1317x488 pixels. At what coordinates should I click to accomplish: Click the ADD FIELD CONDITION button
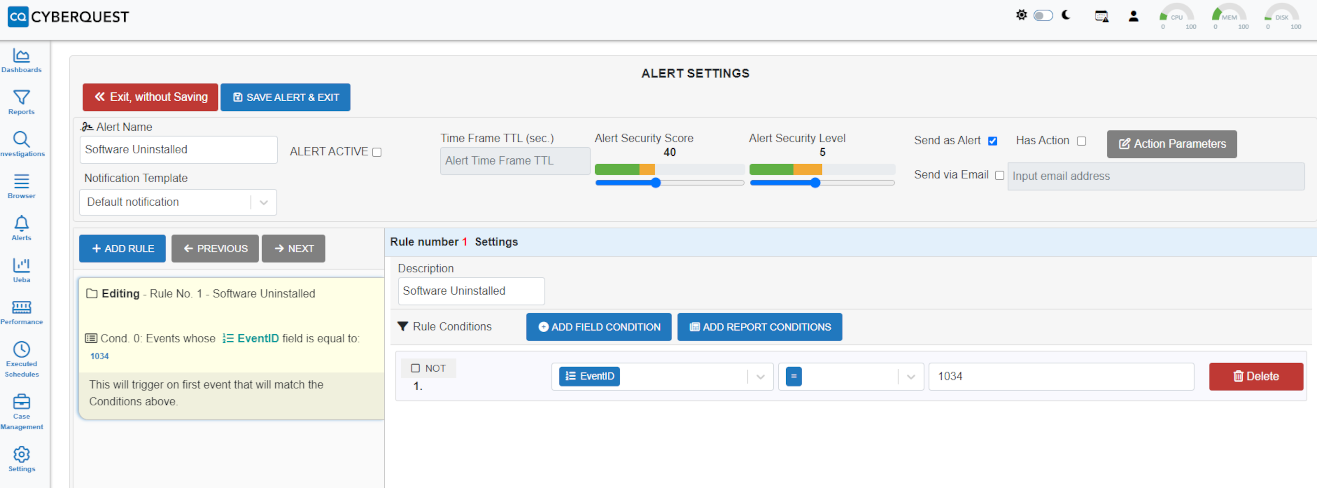coord(599,327)
